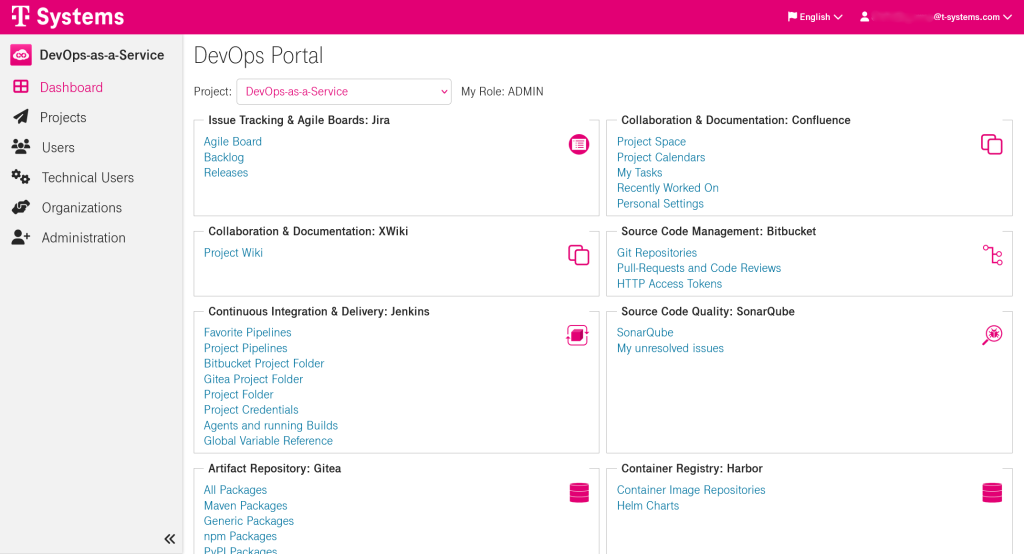Click the XWiki card copy icon

click(579, 255)
